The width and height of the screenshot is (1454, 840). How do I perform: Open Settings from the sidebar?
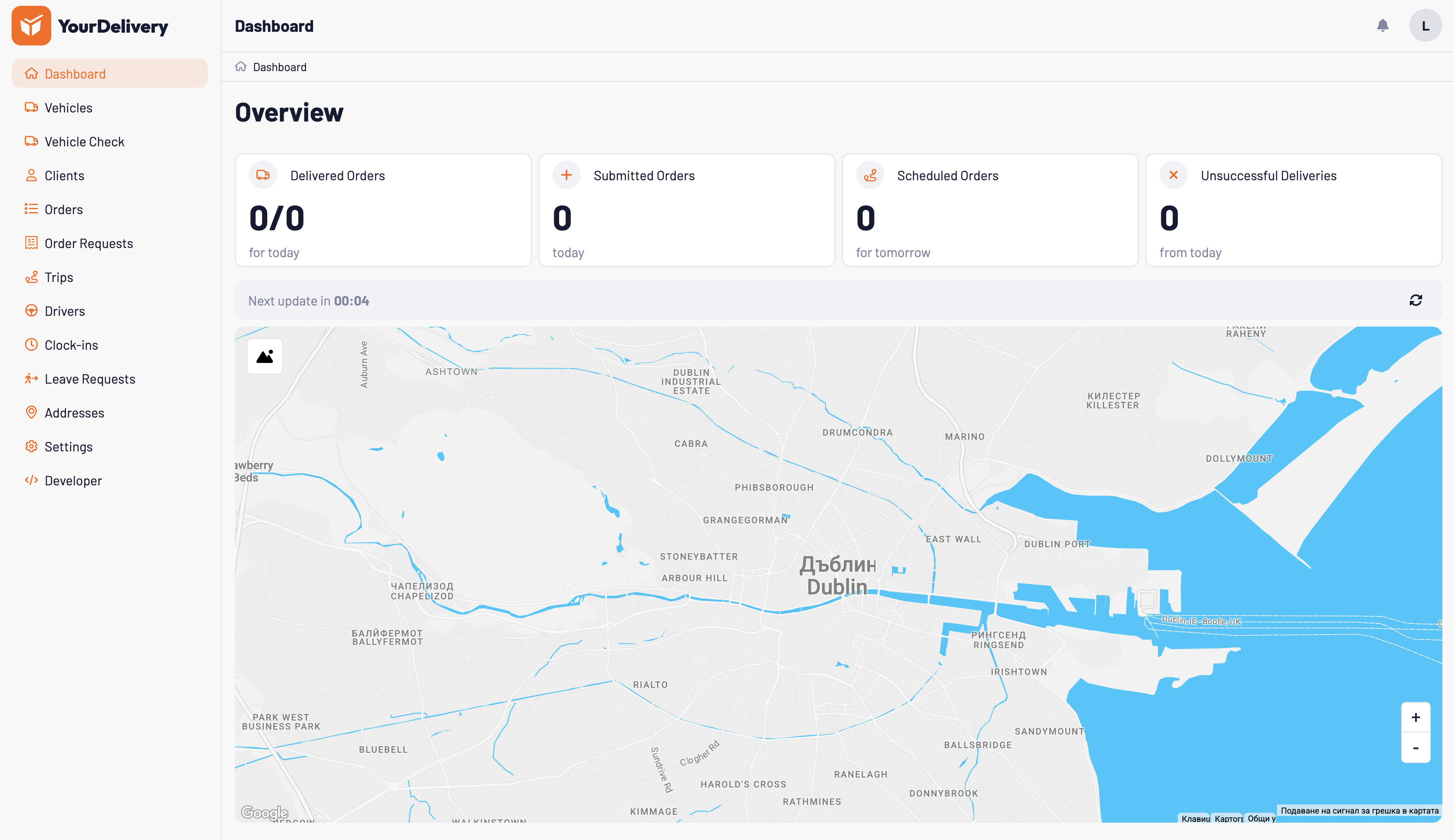tap(68, 446)
